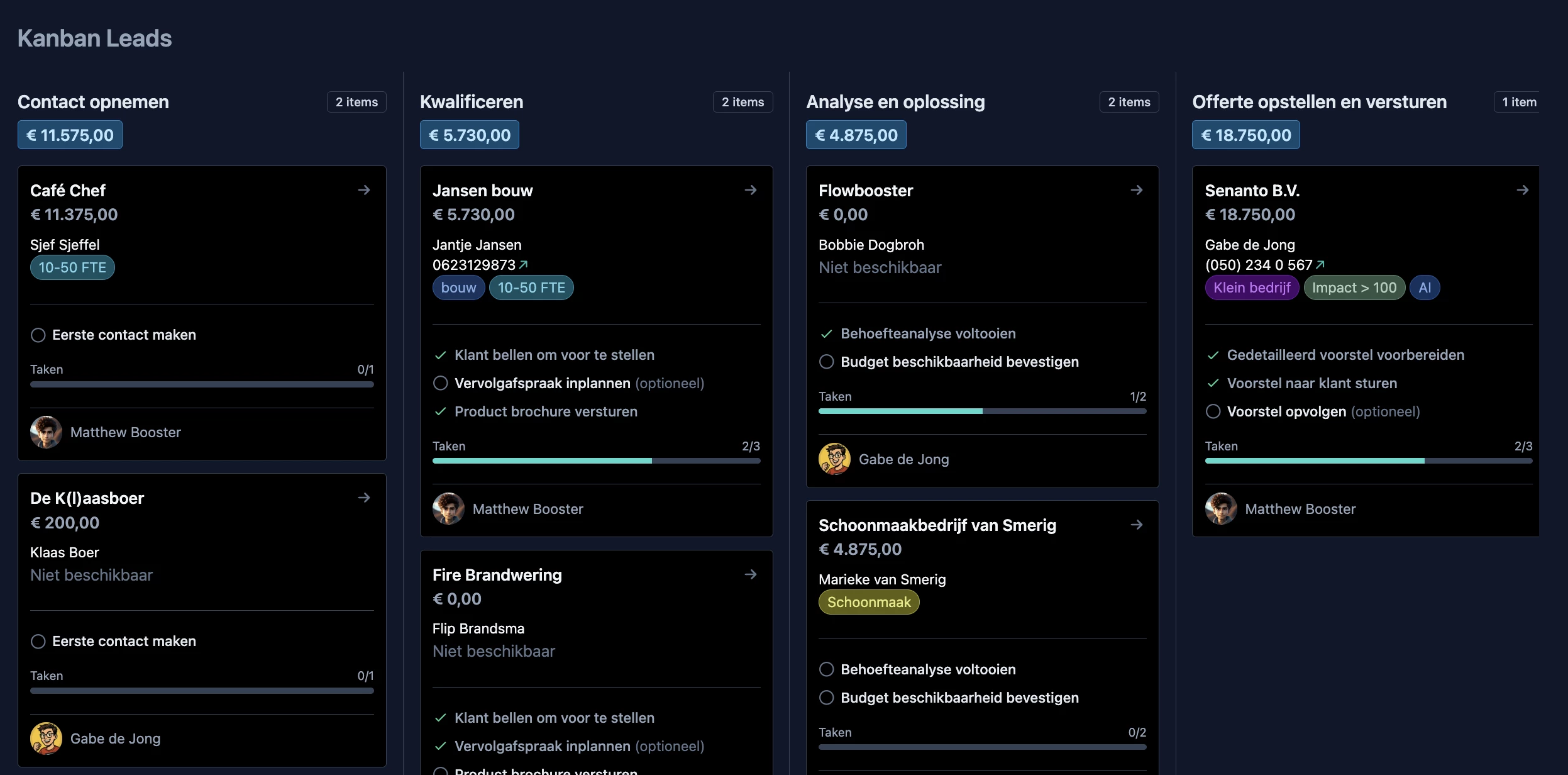The height and width of the screenshot is (775, 1568).
Task: Click '2 items' badge in Contact opnemen column
Action: tap(356, 102)
